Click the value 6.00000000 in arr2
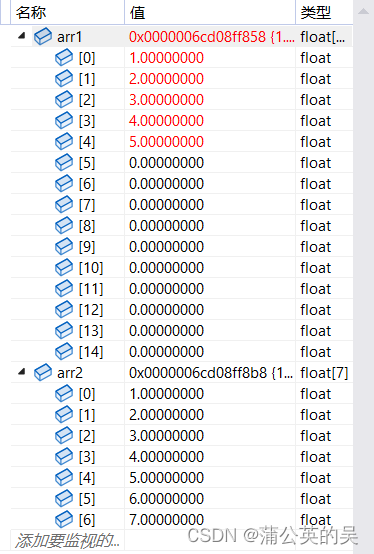Screen dimensions: 374x554 point(166,499)
